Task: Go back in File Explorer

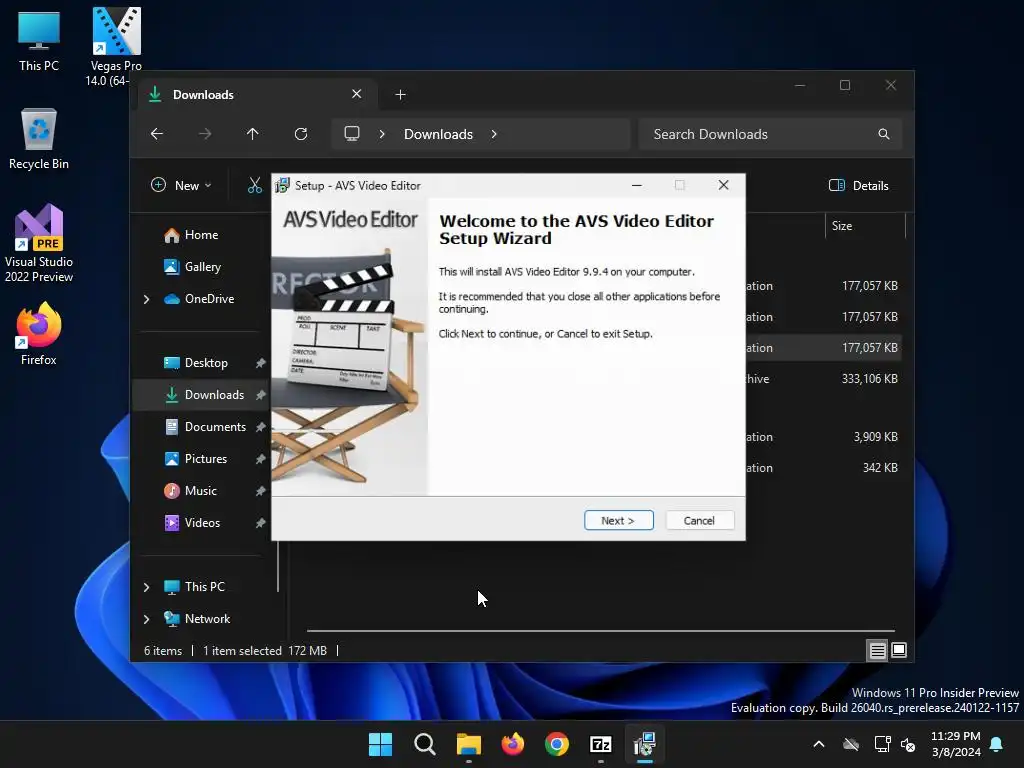Action: click(x=157, y=134)
